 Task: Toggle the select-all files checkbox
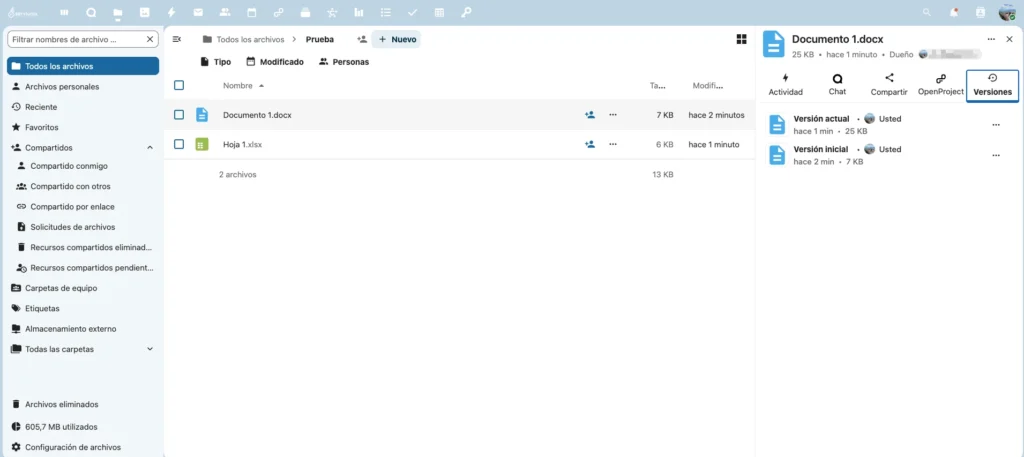[x=179, y=85]
